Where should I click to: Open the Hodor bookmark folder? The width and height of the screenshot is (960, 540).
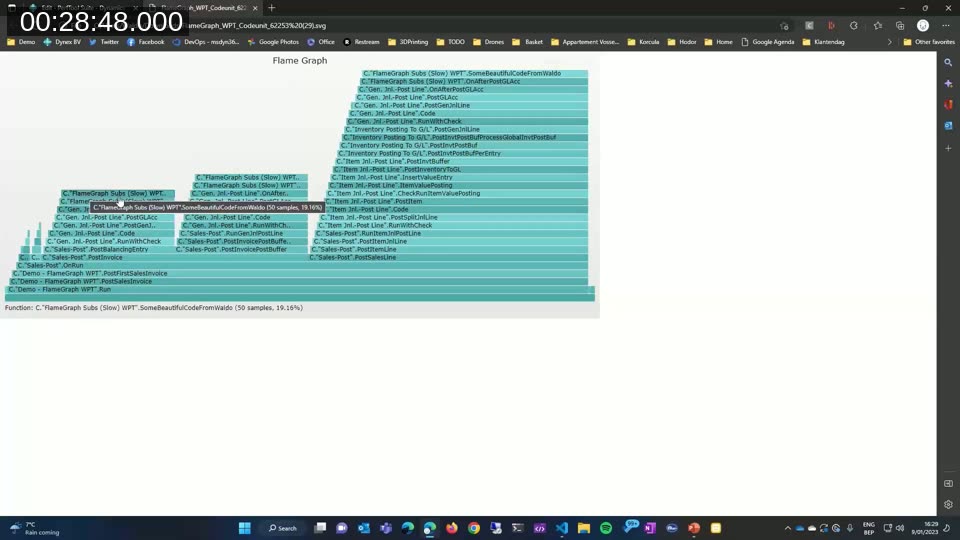click(x=681, y=42)
